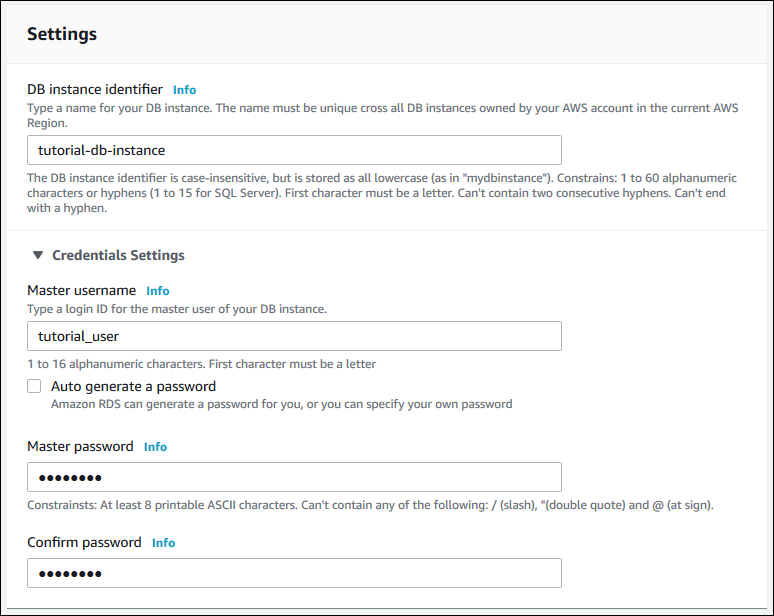Click the Info link next to Master username
This screenshot has width=774, height=616.
pyautogui.click(x=158, y=291)
